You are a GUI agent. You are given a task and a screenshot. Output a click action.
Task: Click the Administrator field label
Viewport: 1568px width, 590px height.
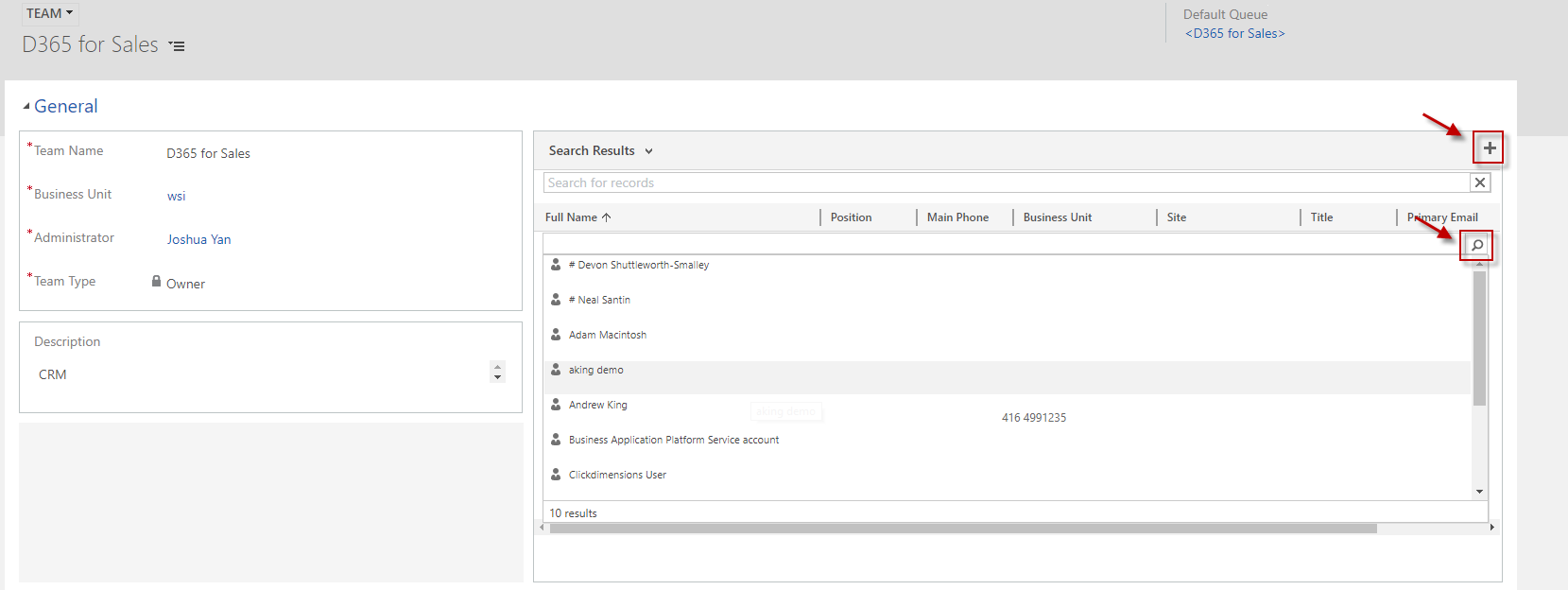tap(74, 237)
